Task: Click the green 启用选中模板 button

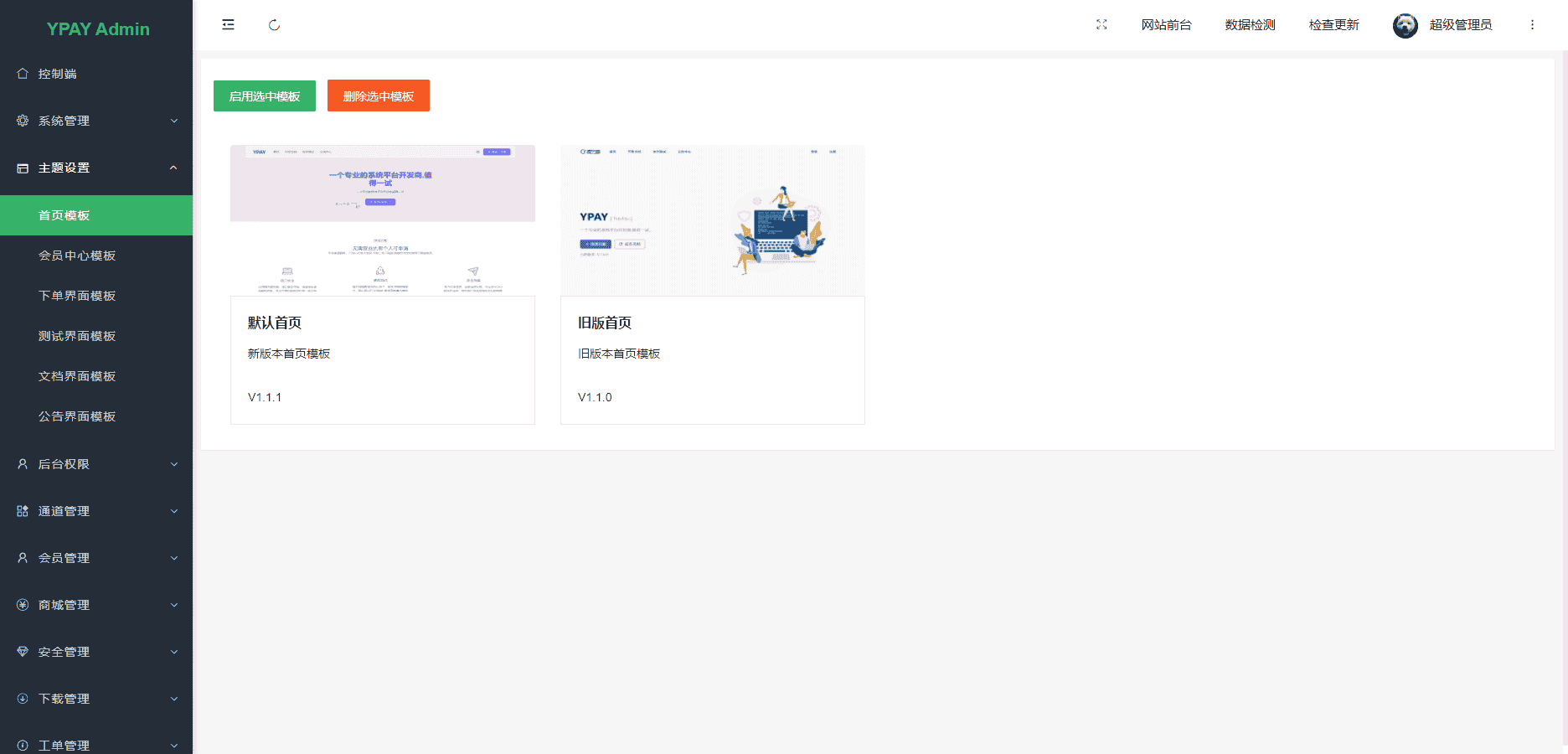Action: coord(265,96)
